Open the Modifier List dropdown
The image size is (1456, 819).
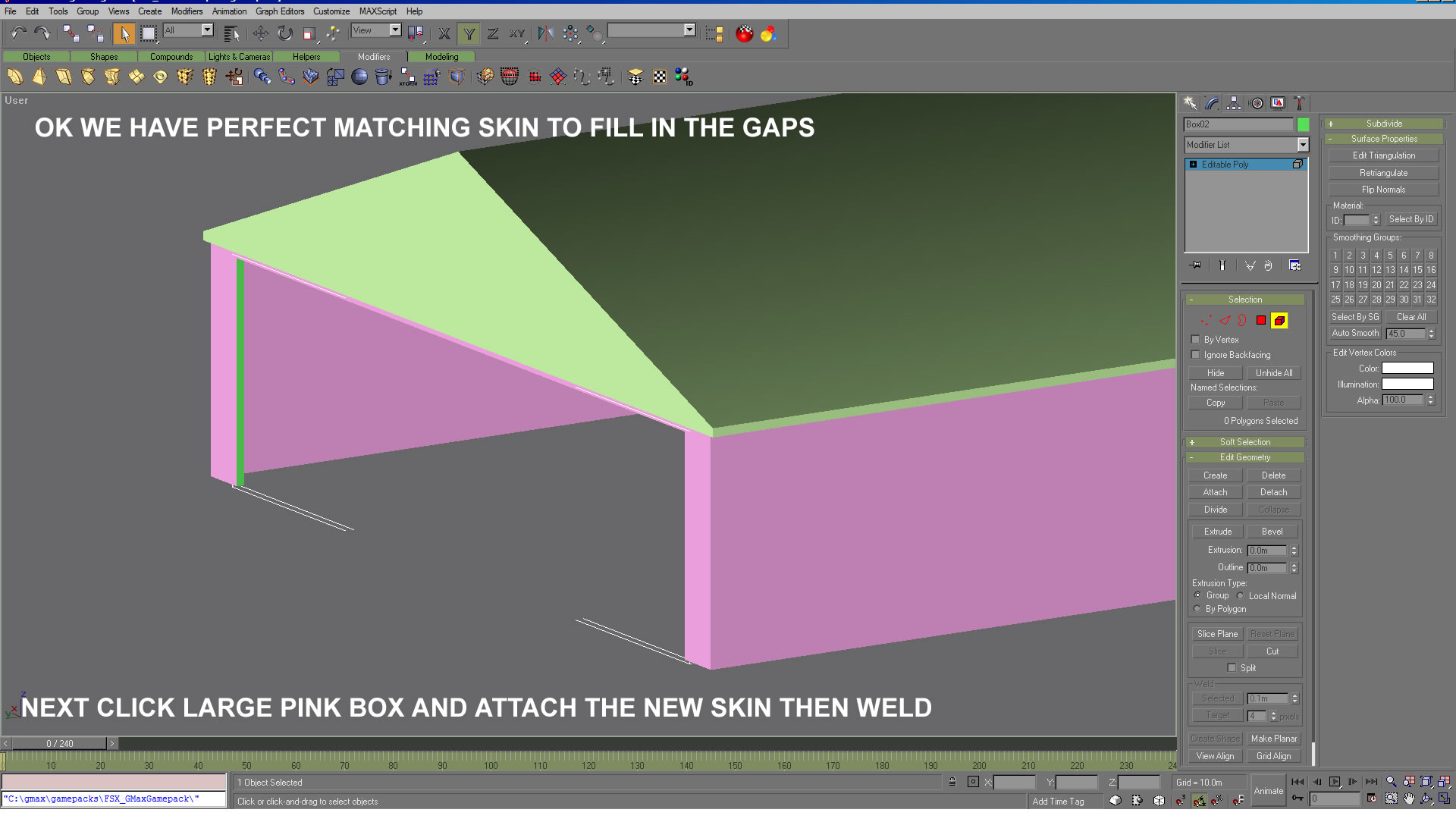[x=1302, y=145]
